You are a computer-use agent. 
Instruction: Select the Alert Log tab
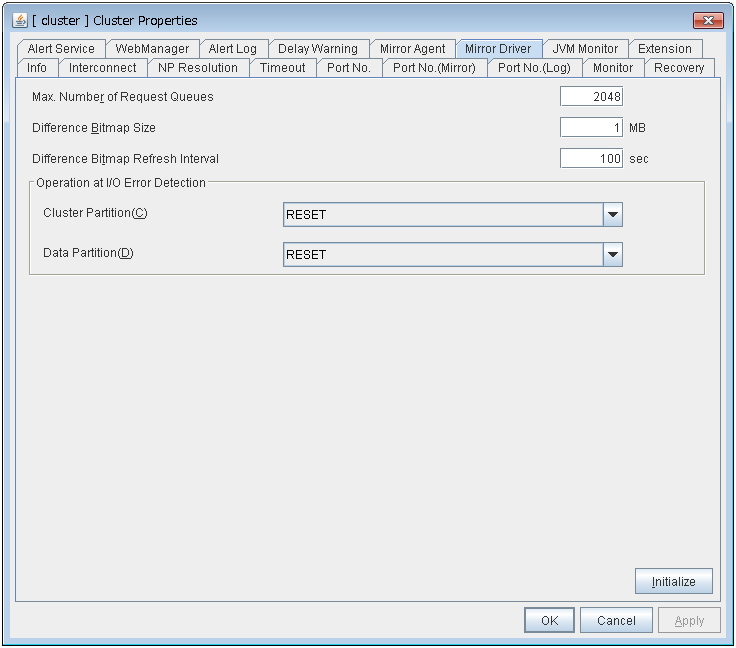[232, 49]
